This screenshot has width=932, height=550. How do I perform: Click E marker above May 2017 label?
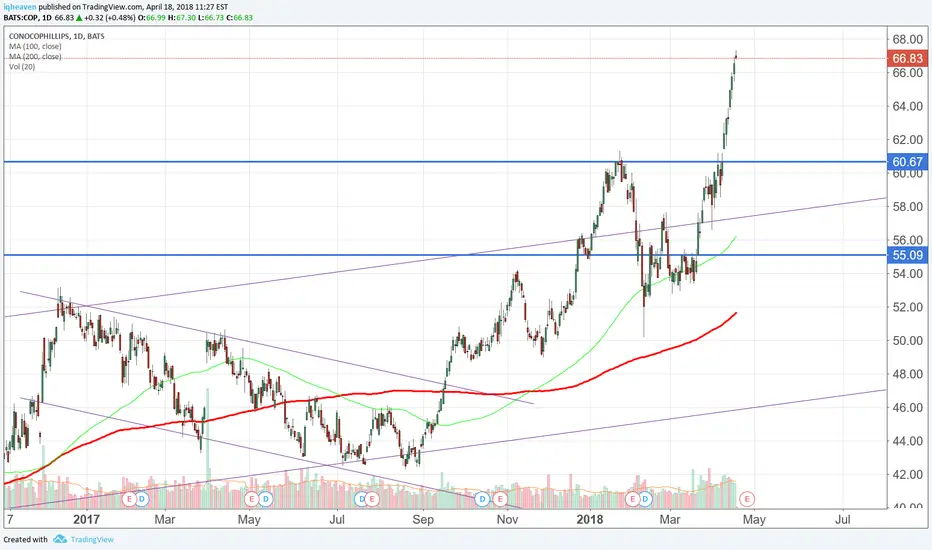click(252, 499)
